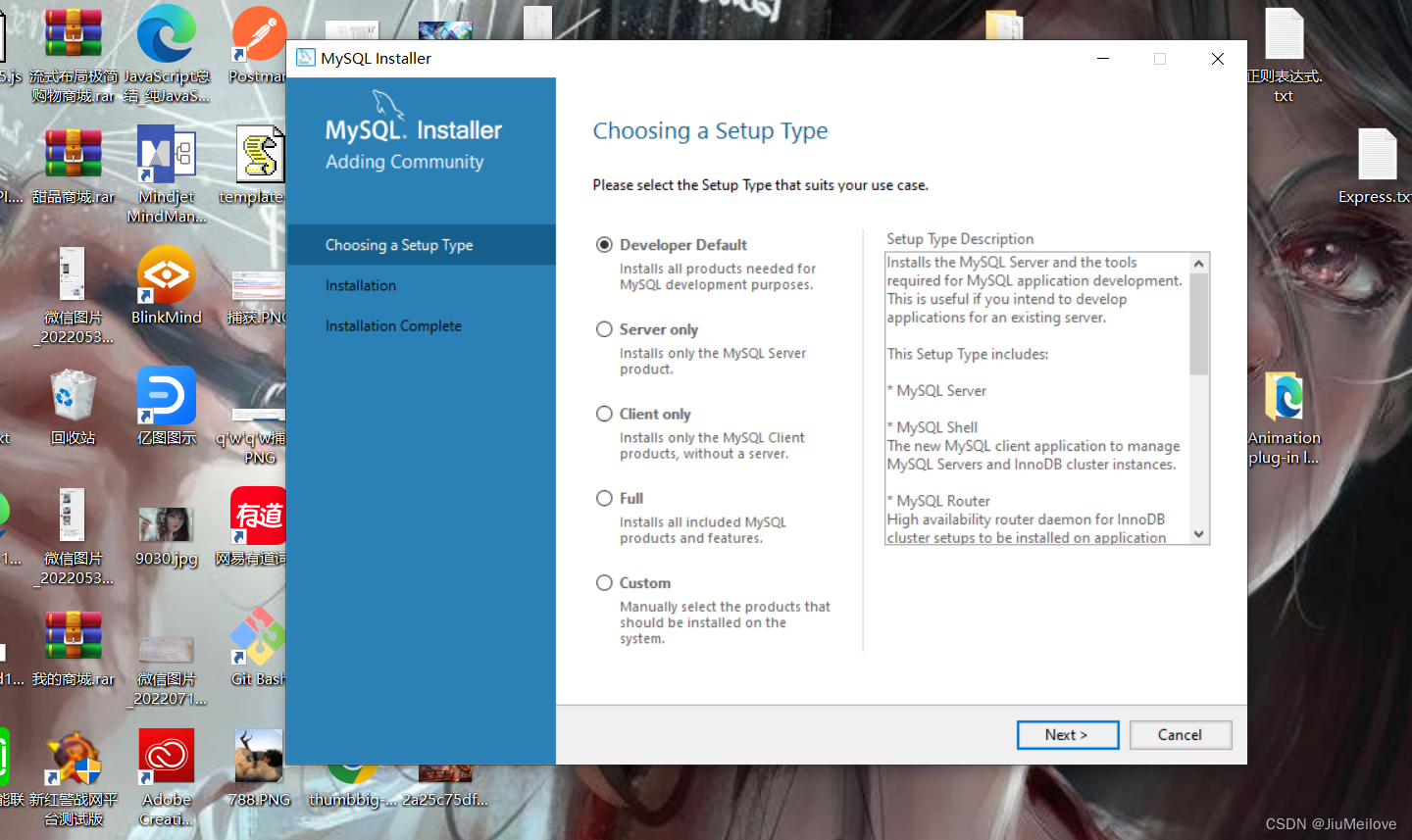The width and height of the screenshot is (1412, 840).
Task: Select the Custom setup type
Action: 605,582
